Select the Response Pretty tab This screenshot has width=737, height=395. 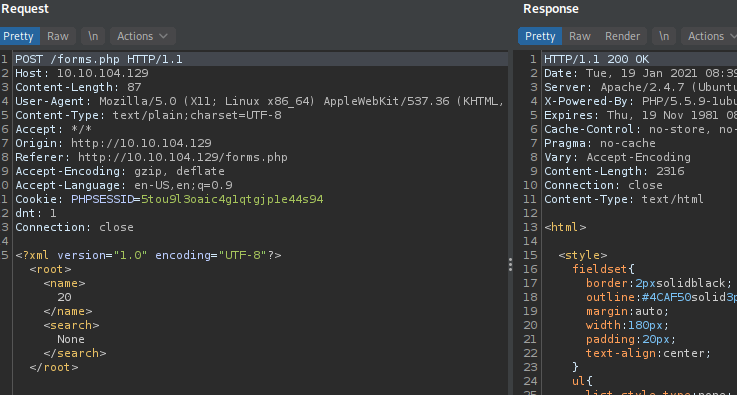(x=540, y=36)
